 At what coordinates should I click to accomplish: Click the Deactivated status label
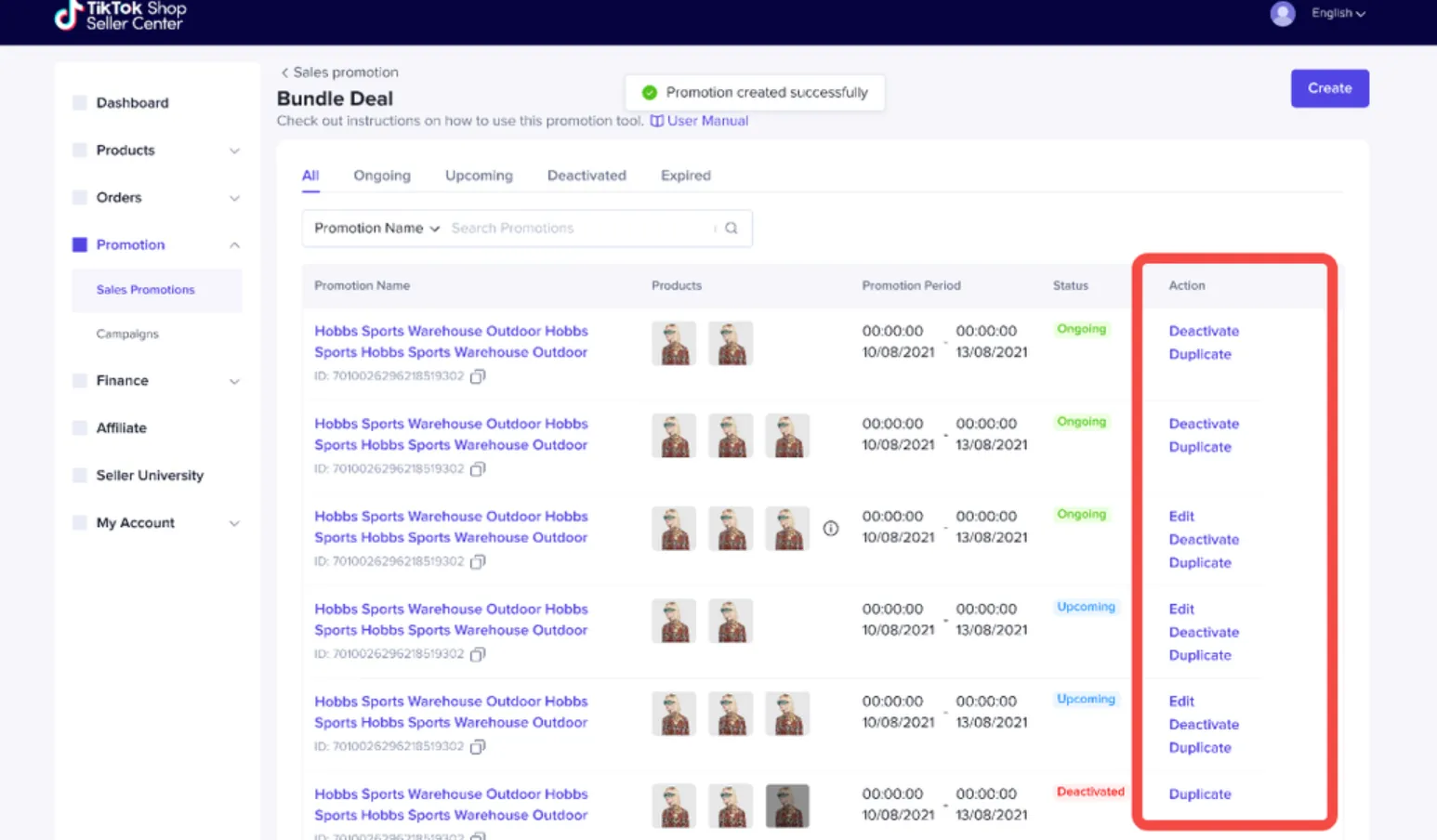[x=1090, y=792]
